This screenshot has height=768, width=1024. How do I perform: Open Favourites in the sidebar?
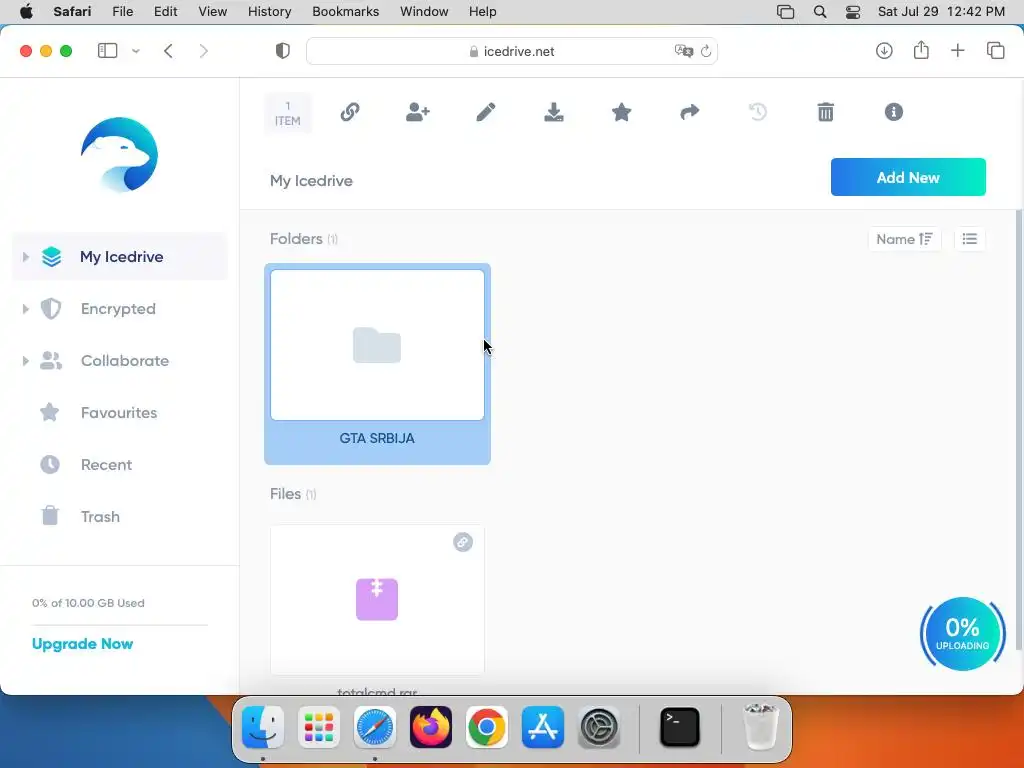tap(119, 413)
